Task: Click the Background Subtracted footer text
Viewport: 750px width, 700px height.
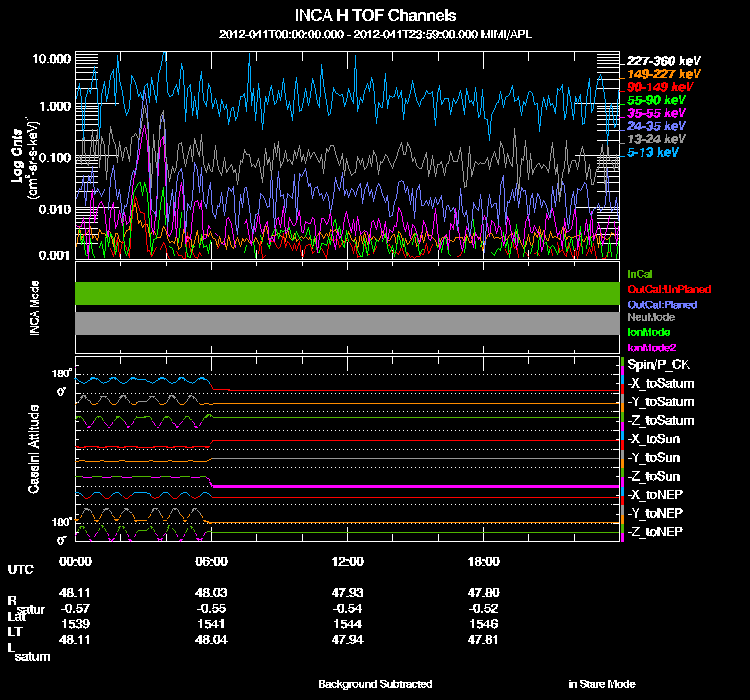Action: pos(375,684)
